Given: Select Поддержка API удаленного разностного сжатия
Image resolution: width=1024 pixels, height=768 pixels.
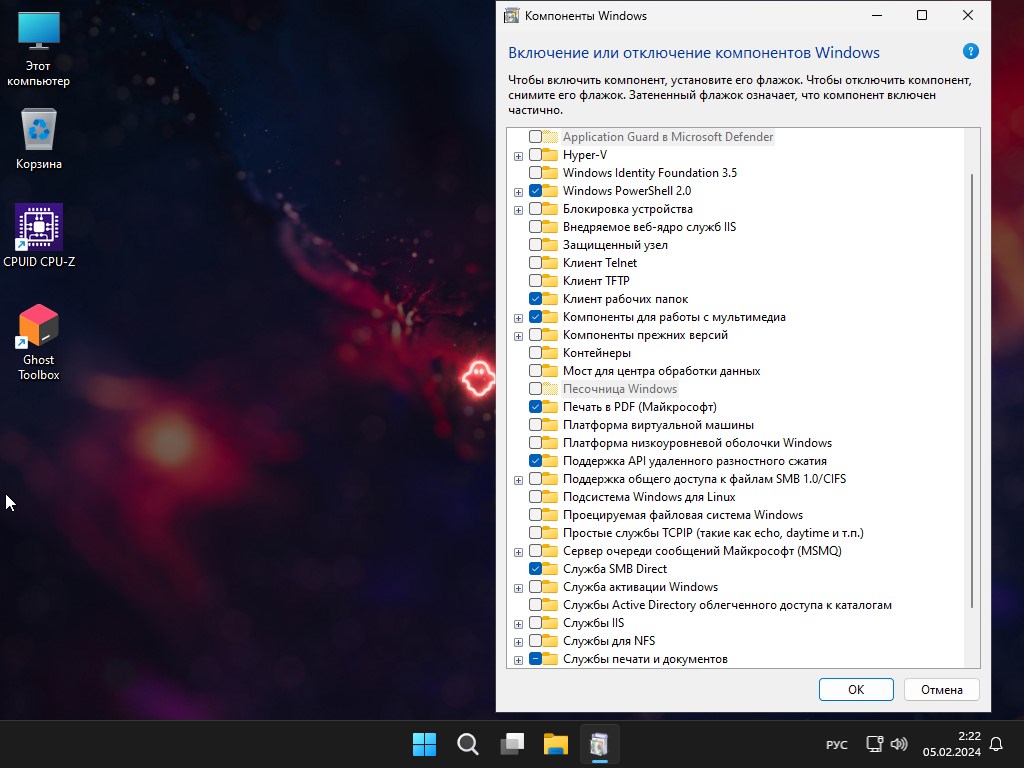Looking at the screenshot, I should (x=695, y=461).
